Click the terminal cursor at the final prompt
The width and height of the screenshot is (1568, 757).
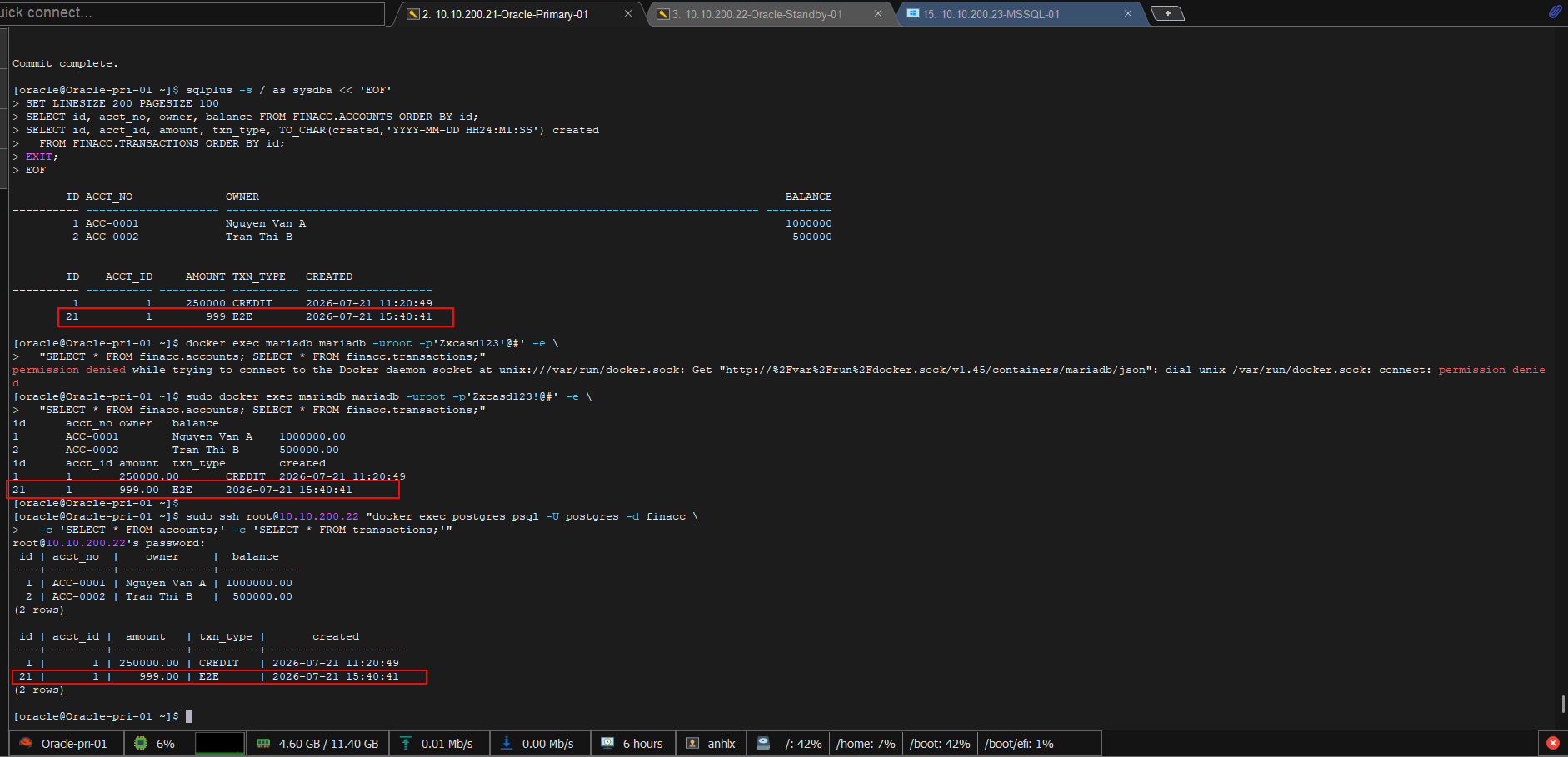189,716
